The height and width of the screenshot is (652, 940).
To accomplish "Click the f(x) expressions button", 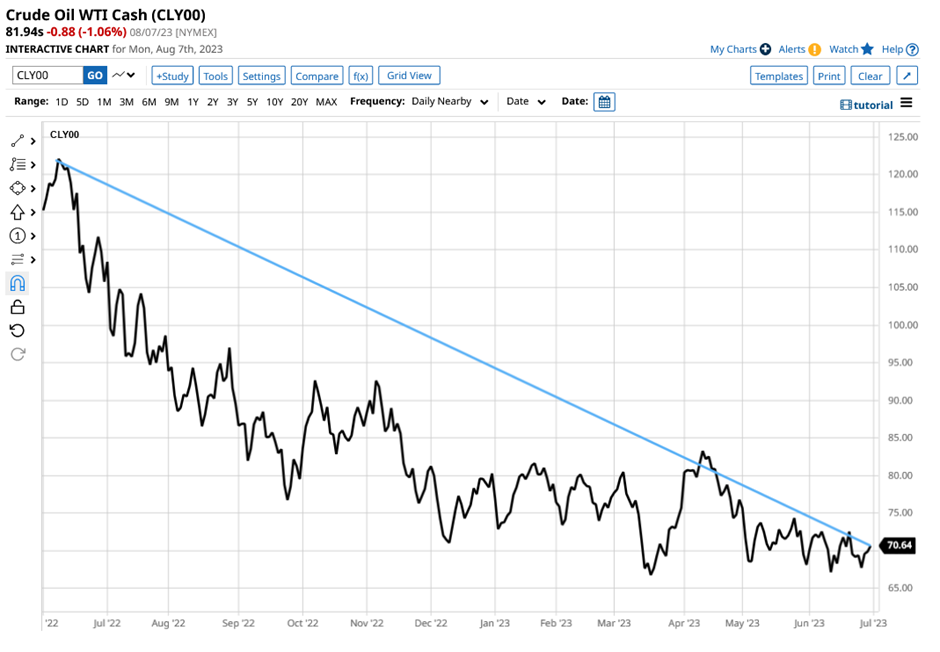I will [x=360, y=76].
